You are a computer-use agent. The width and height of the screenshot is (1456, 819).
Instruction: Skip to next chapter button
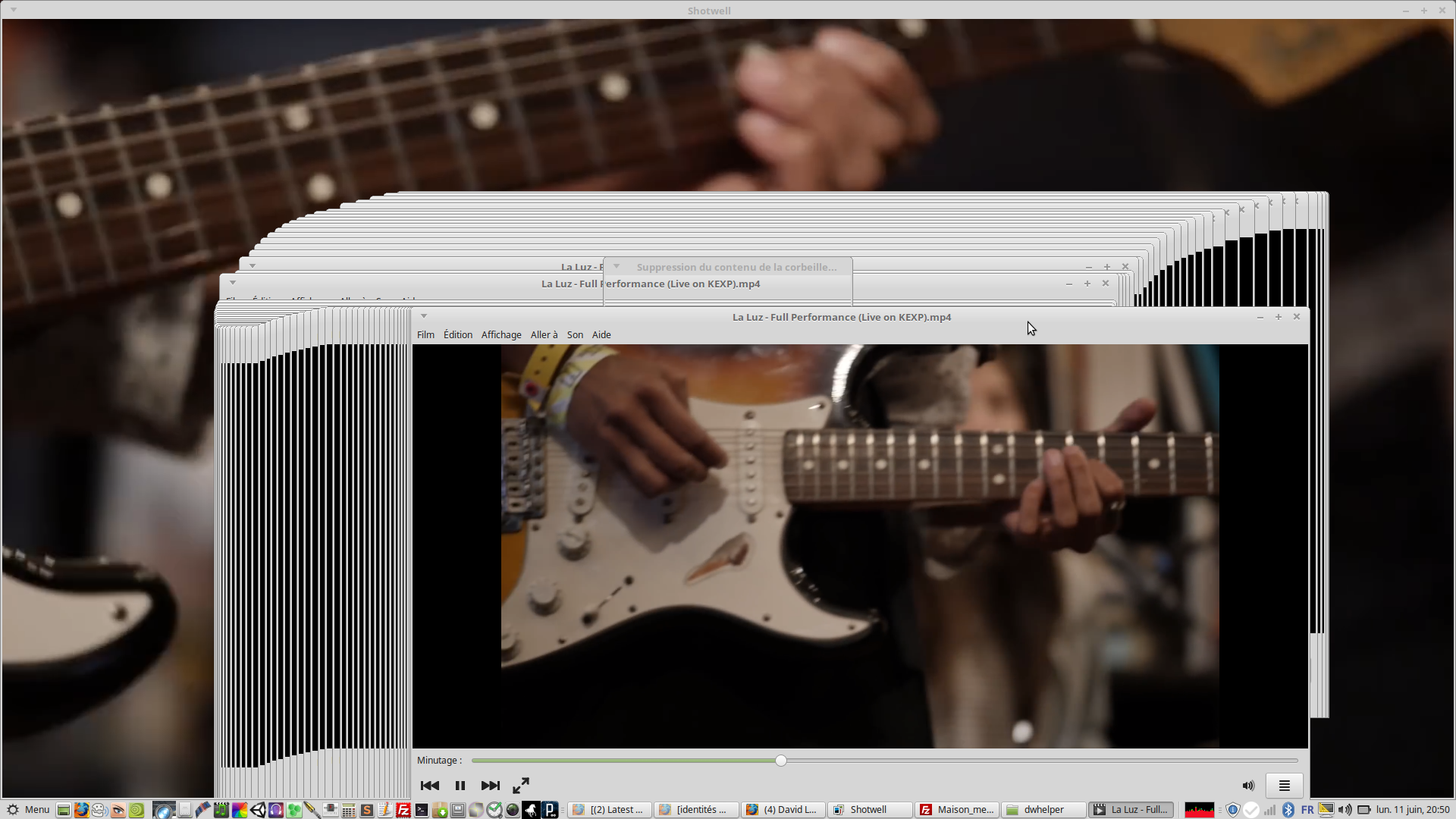click(491, 786)
